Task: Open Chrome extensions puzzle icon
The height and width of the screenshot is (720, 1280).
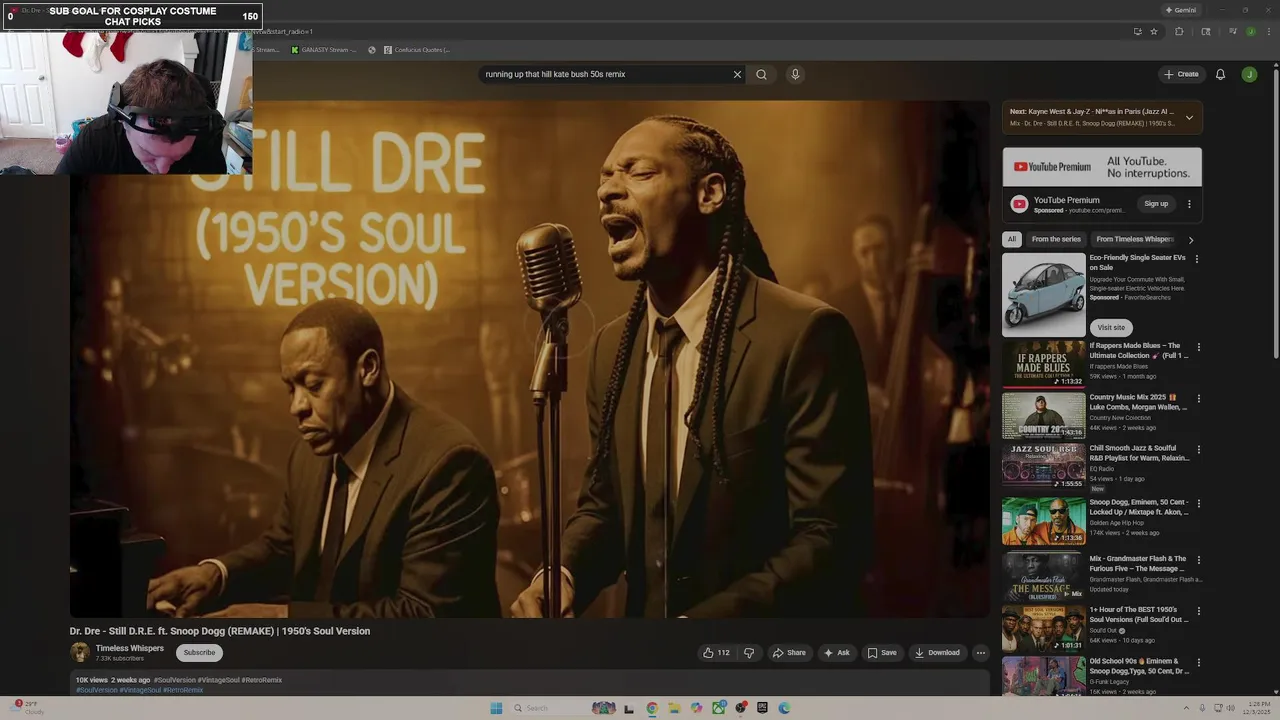Action: 1179,31
